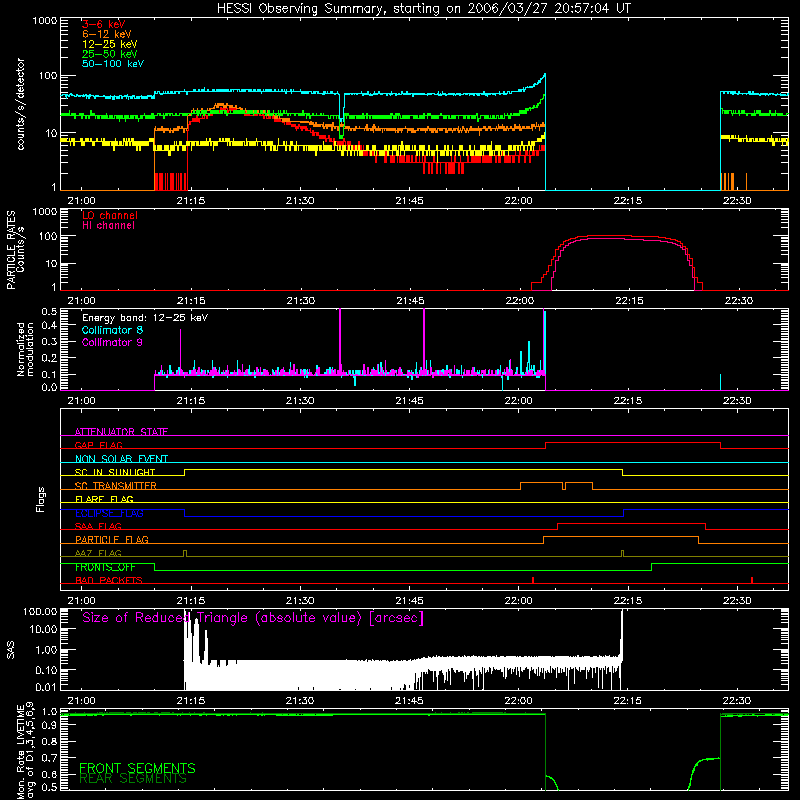
Task: Click the NON_SOLAR_EVENT flag label
Action: (121, 459)
